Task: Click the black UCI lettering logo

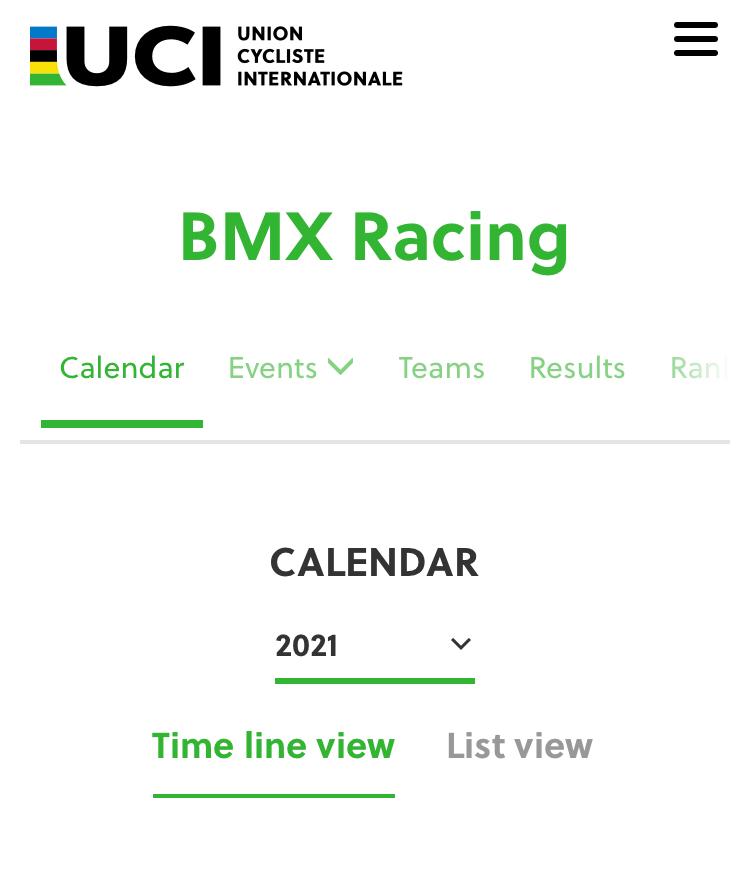Action: coord(144,56)
